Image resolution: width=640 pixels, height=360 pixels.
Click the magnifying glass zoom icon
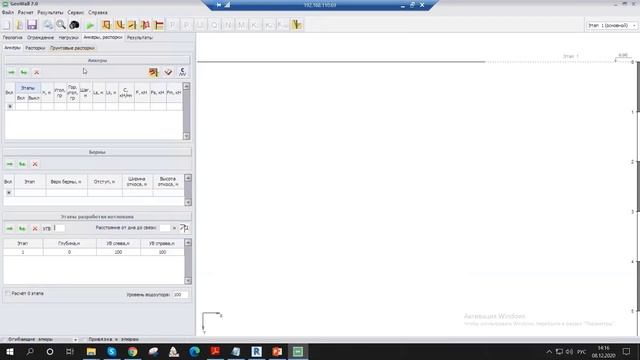coord(61,25)
